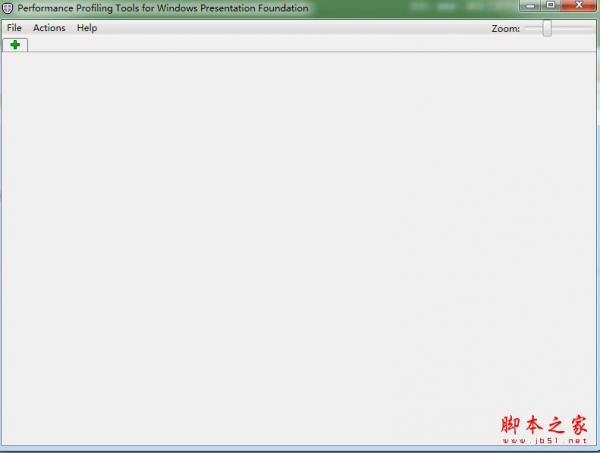Viewport: 600px width, 453px height.
Task: Open the Help menu
Action: click(87, 28)
